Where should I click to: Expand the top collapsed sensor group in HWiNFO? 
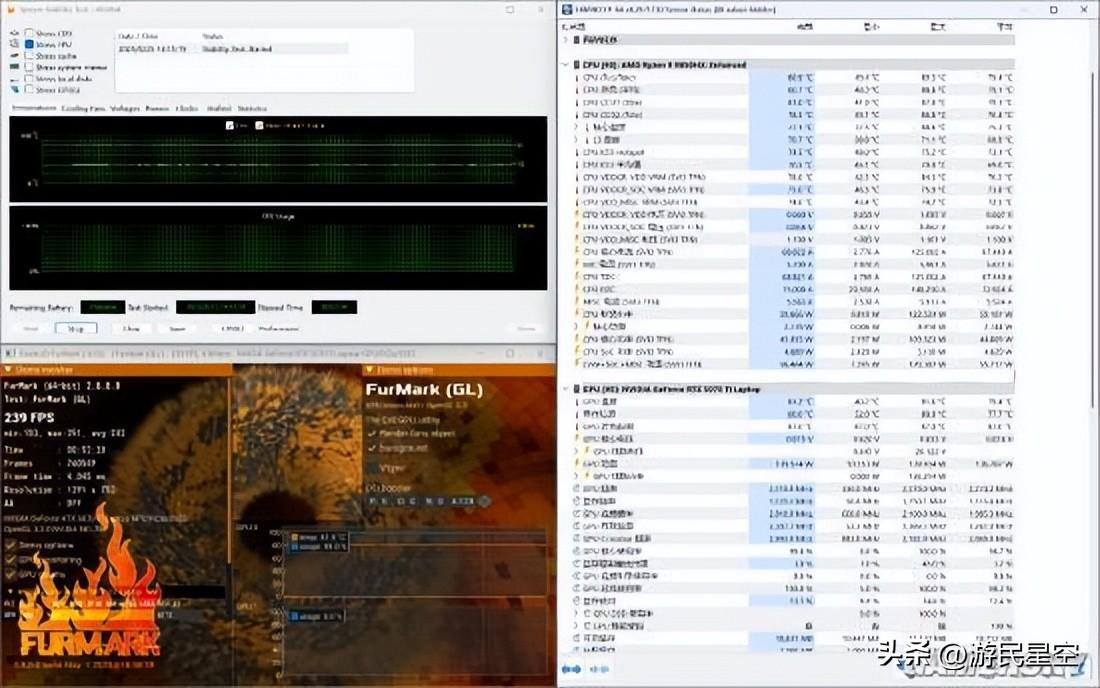(x=567, y=40)
